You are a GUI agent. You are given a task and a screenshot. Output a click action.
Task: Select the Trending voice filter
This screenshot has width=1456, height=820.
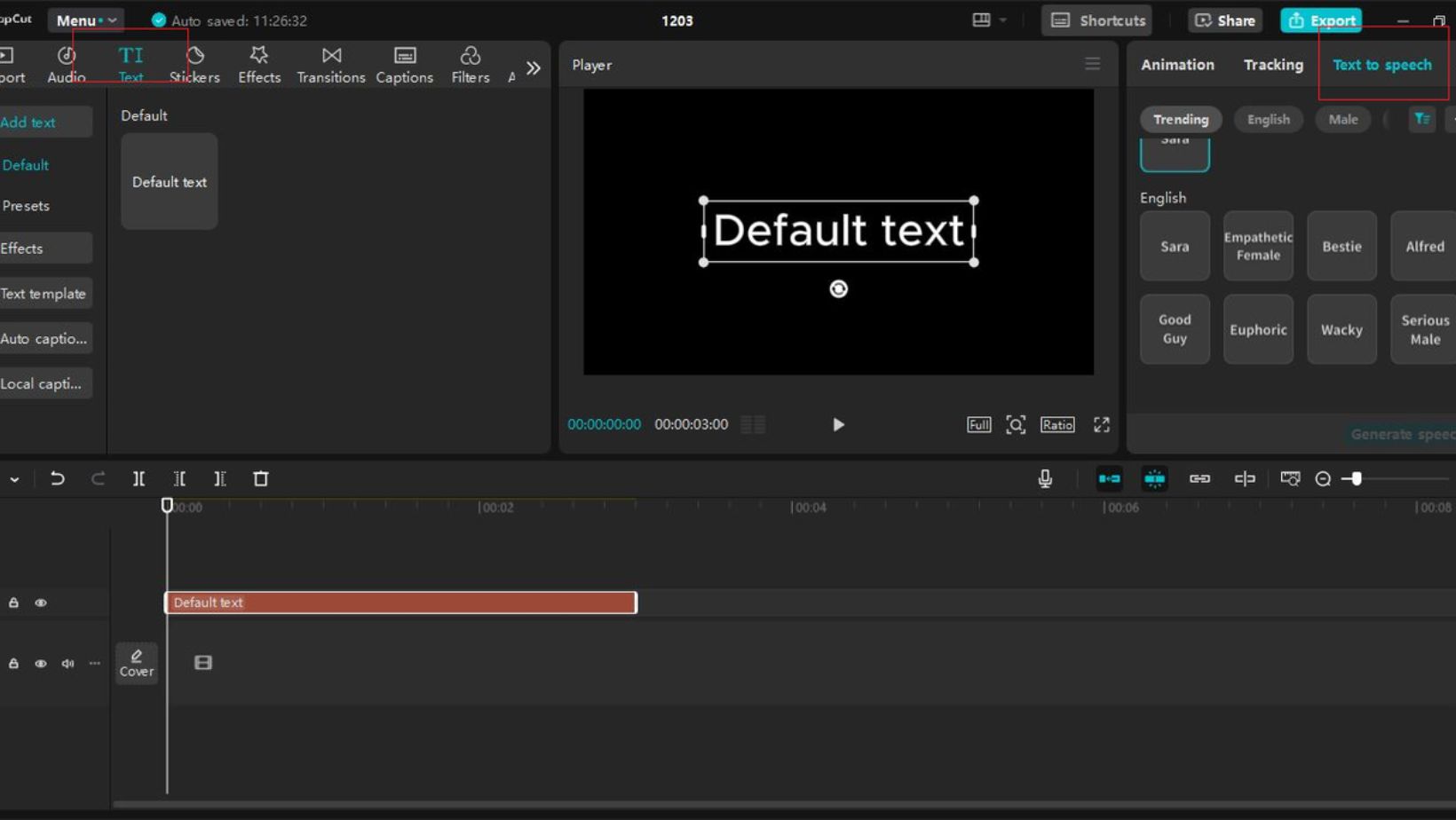pos(1181,120)
